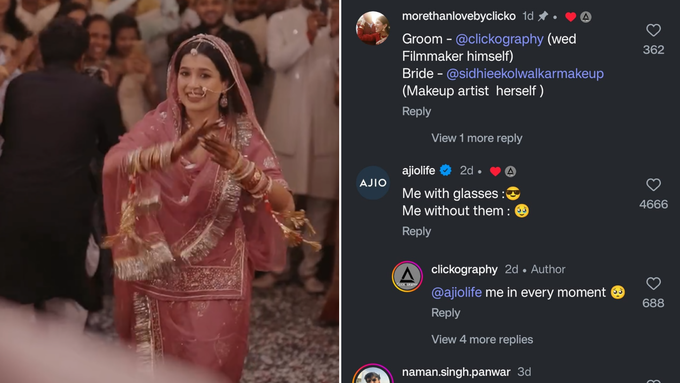Expand View 4 more replies
The image size is (680, 383).
pyautogui.click(x=482, y=339)
